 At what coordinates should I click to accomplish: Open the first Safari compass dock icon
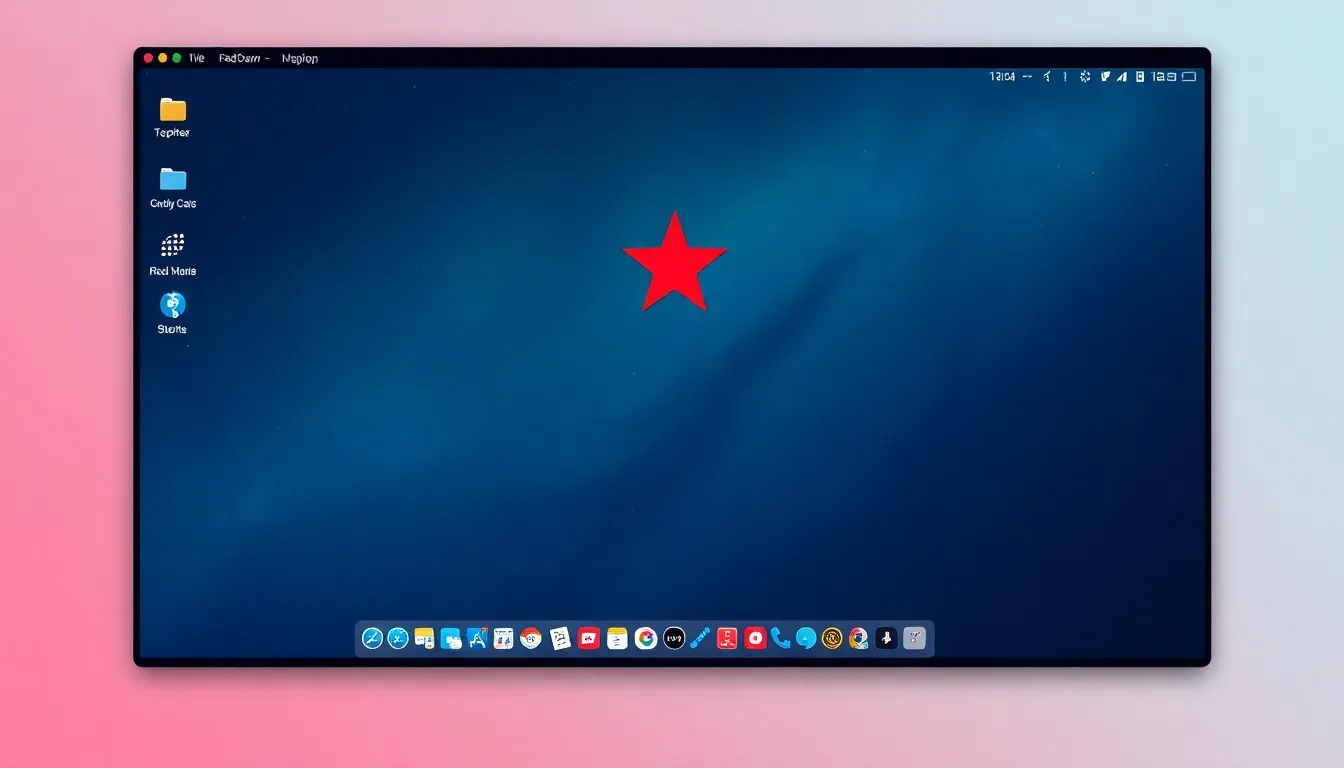click(x=372, y=638)
